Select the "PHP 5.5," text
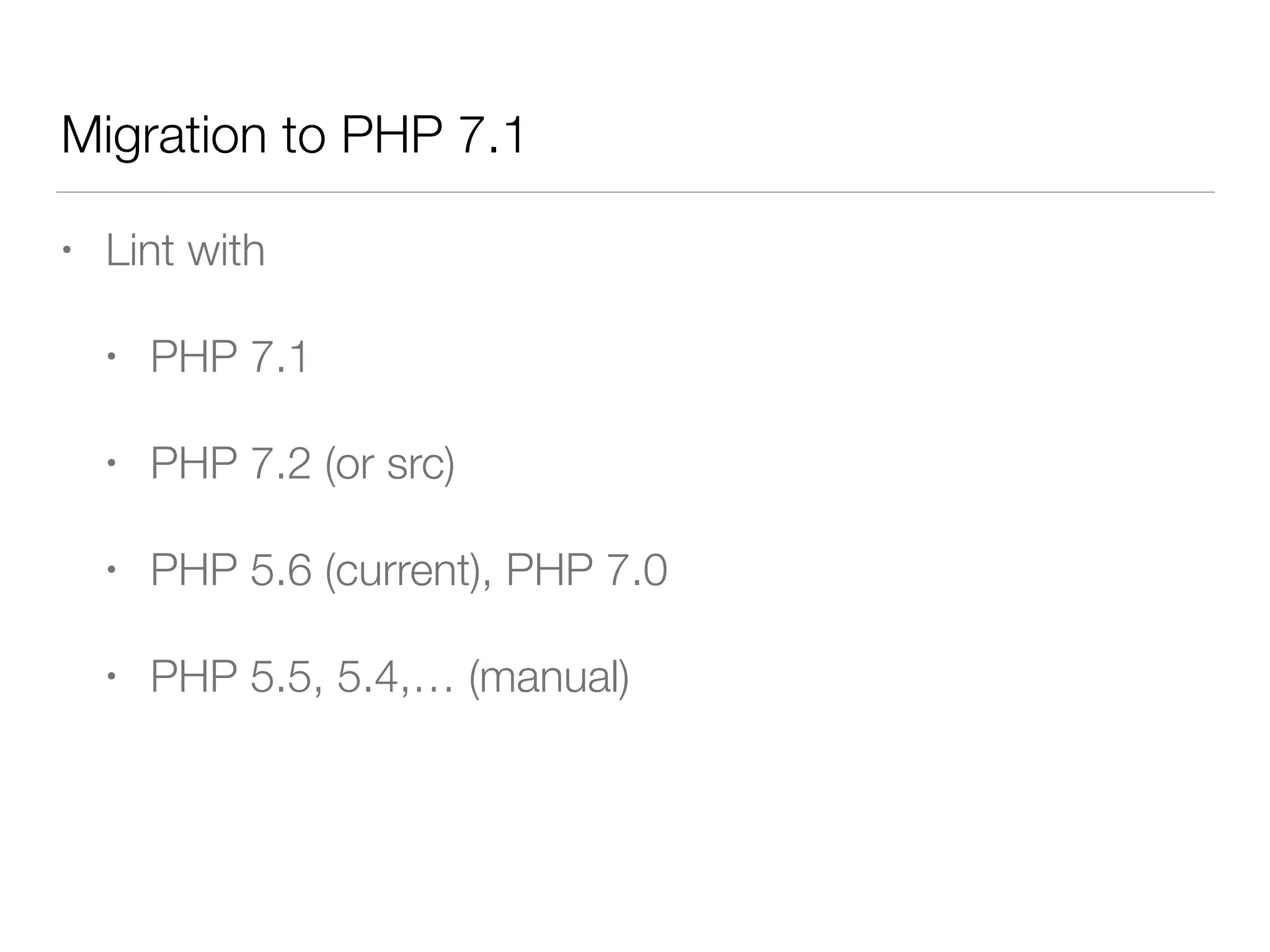 (237, 677)
